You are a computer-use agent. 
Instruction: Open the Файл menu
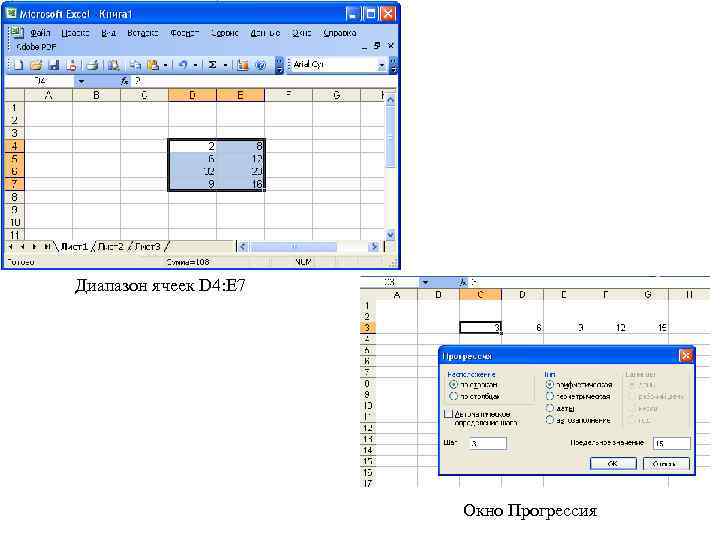click(x=40, y=33)
